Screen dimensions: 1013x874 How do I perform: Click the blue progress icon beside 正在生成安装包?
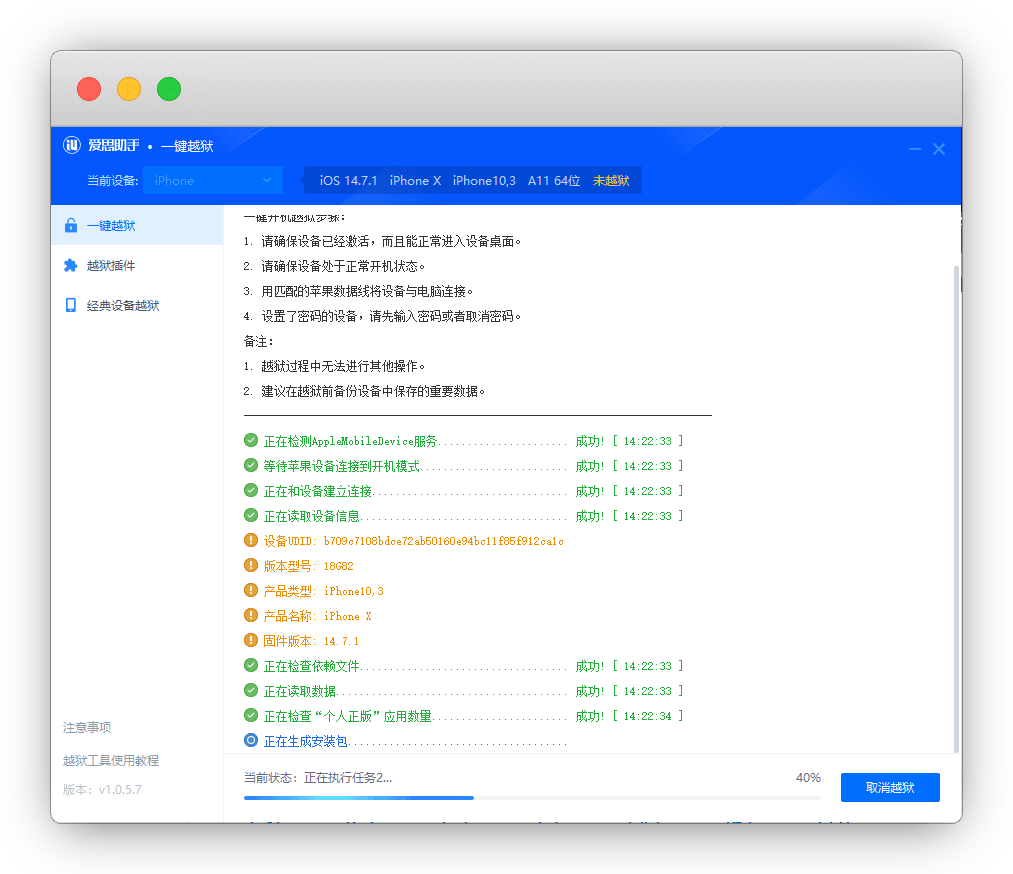(251, 740)
